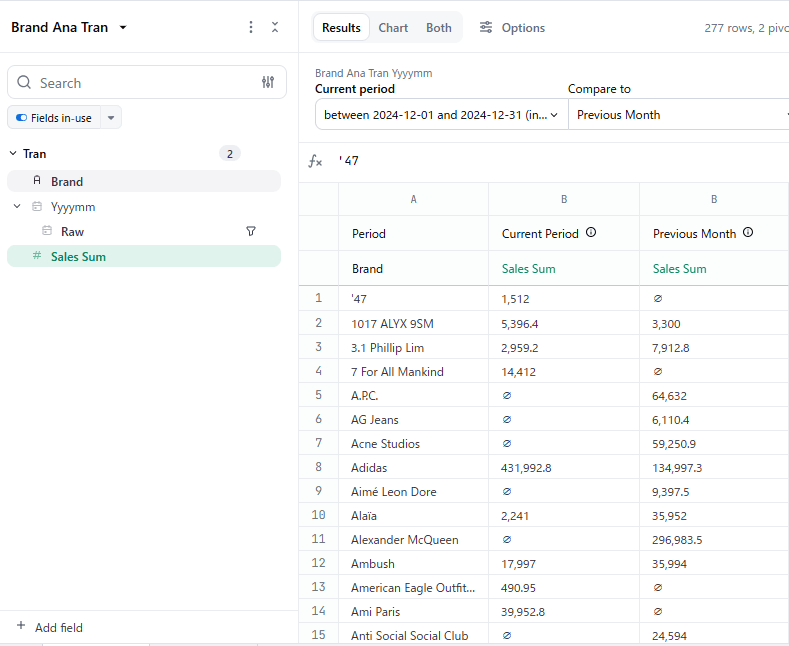The width and height of the screenshot is (789, 646).
Task: Select the 3.1 Phillip Lim cell
Action: click(x=413, y=348)
